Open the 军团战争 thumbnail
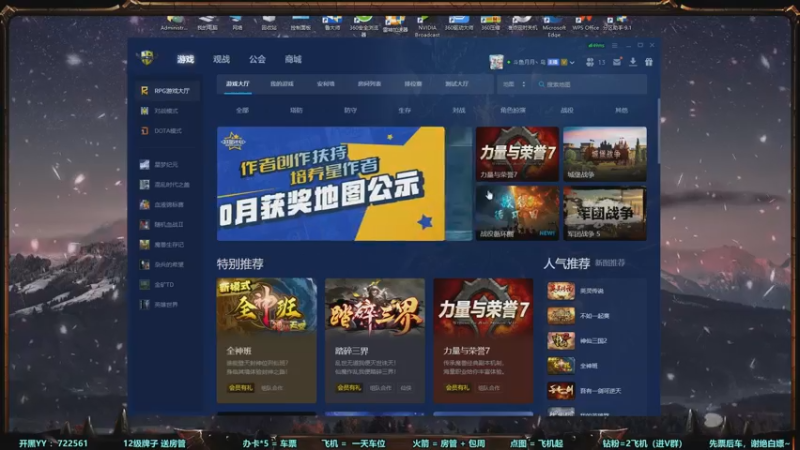 click(x=605, y=213)
